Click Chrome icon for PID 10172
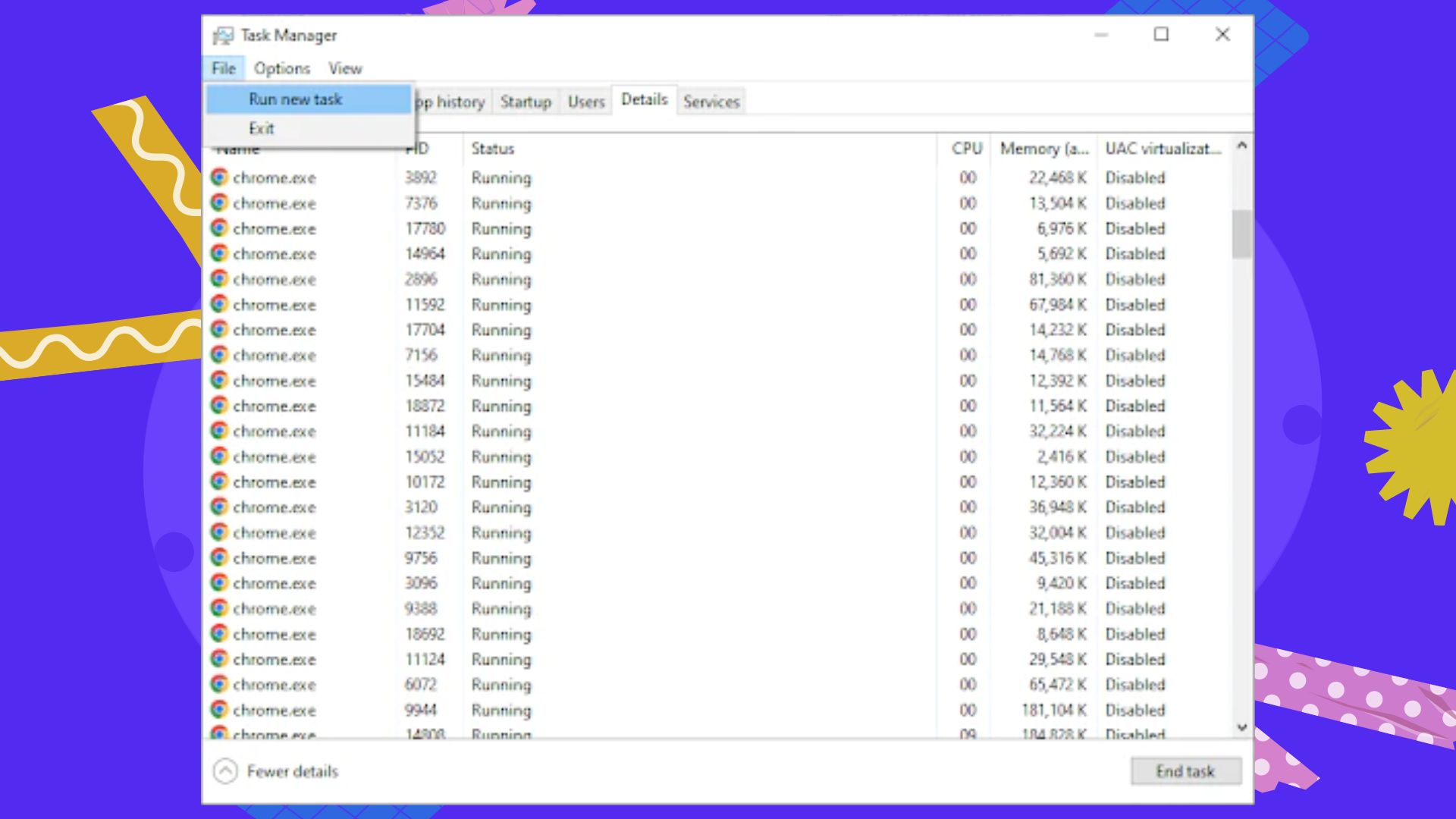 [219, 482]
